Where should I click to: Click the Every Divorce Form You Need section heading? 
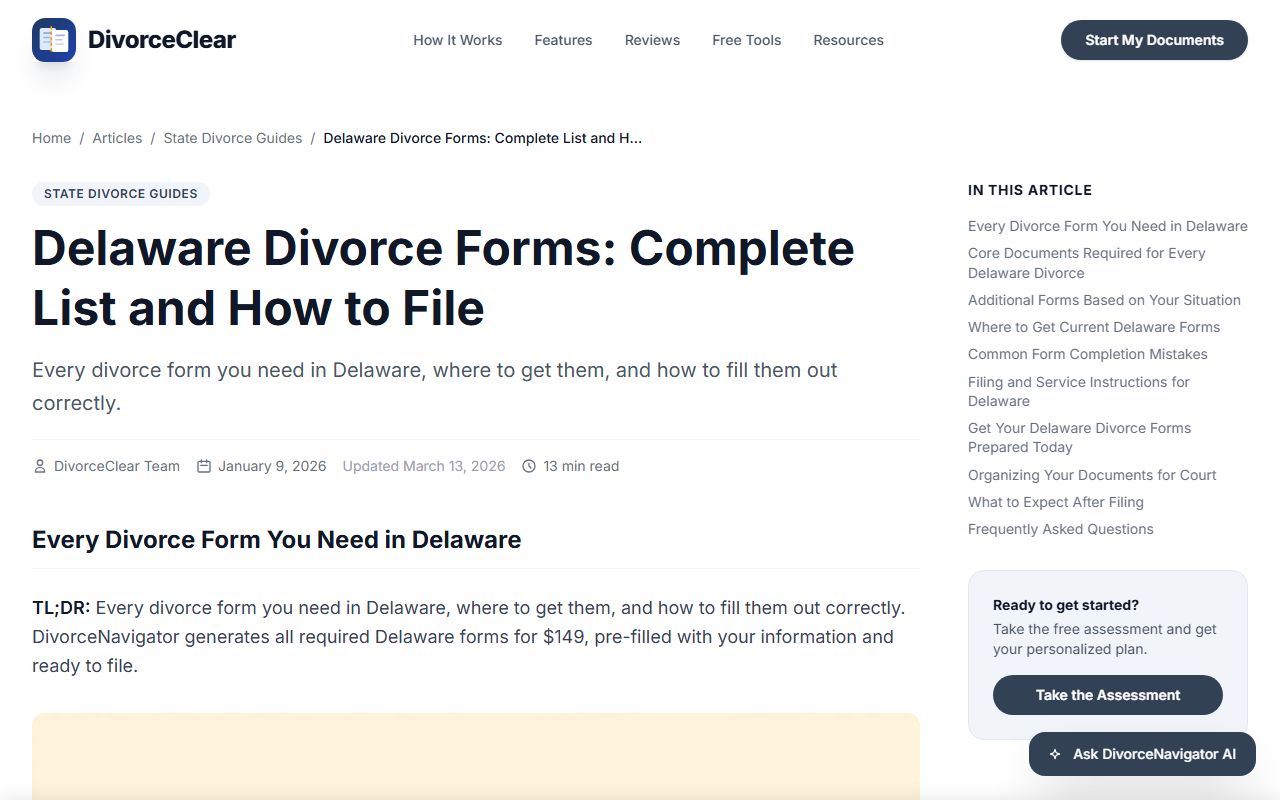point(277,540)
